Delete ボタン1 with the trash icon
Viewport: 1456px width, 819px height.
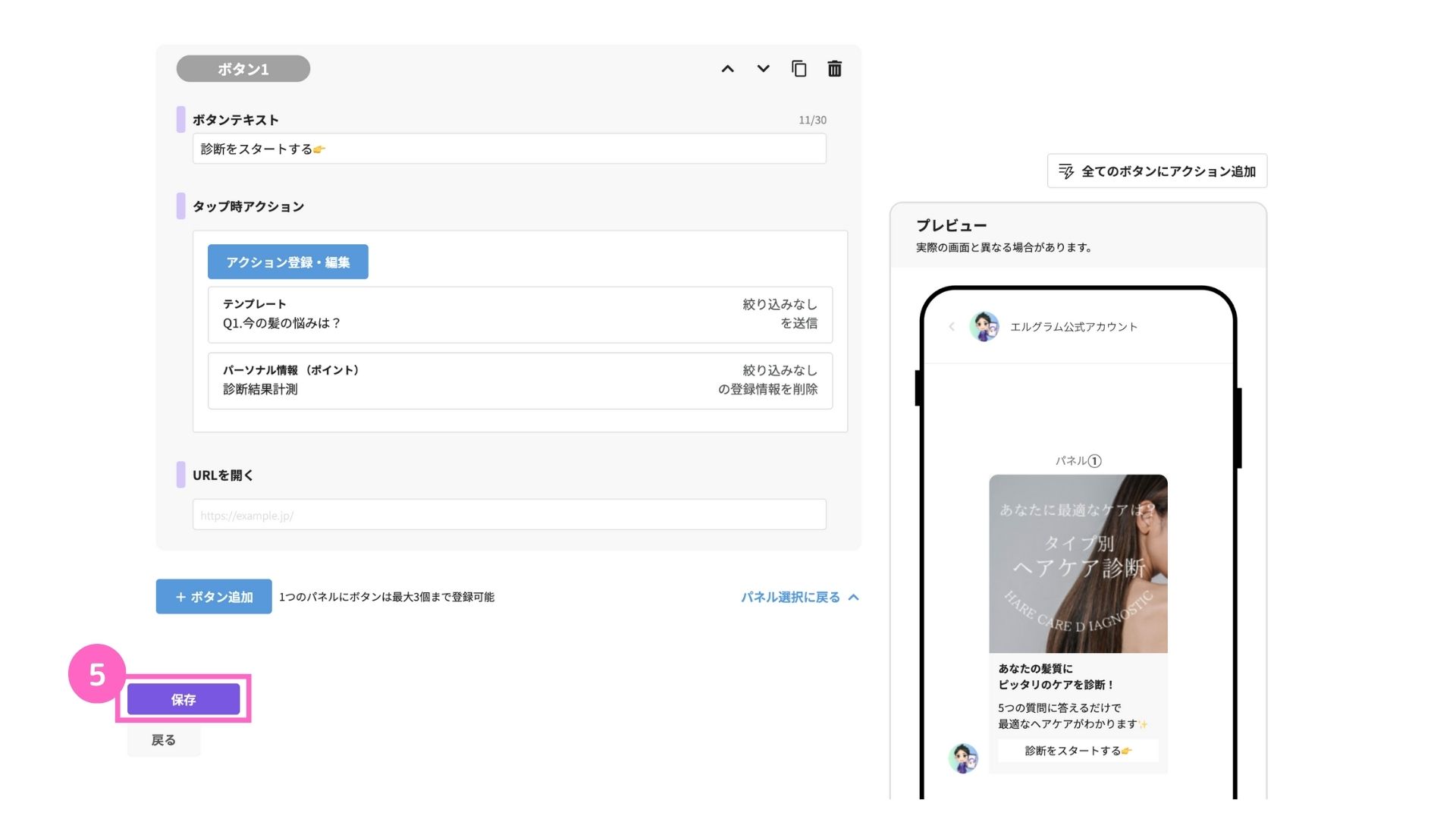tap(834, 69)
